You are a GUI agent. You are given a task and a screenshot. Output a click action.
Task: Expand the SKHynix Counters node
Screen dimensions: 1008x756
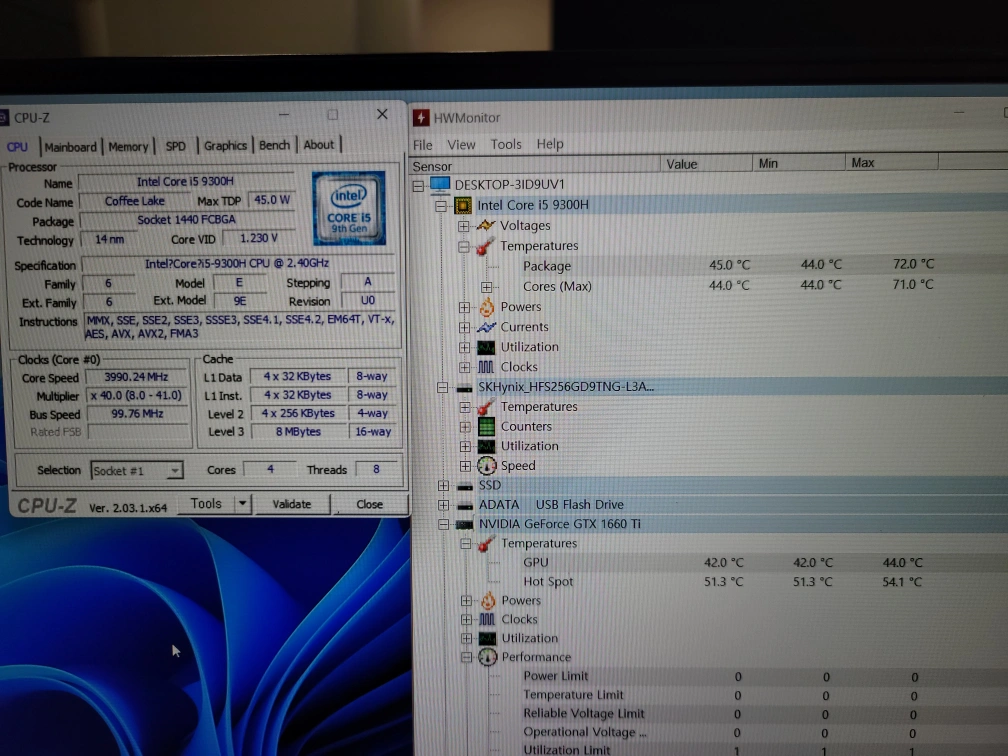tap(465, 427)
